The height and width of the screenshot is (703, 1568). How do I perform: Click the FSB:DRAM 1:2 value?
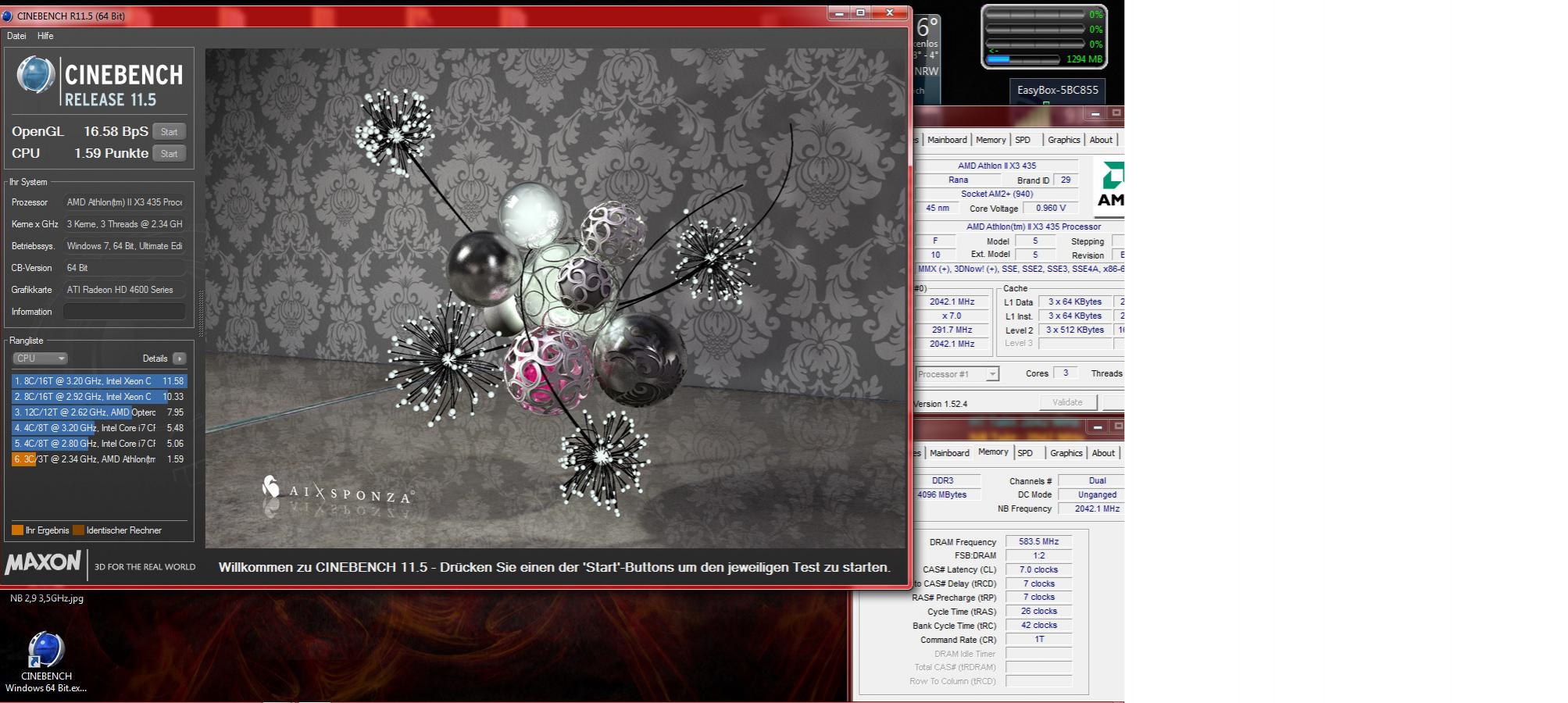click(1038, 555)
